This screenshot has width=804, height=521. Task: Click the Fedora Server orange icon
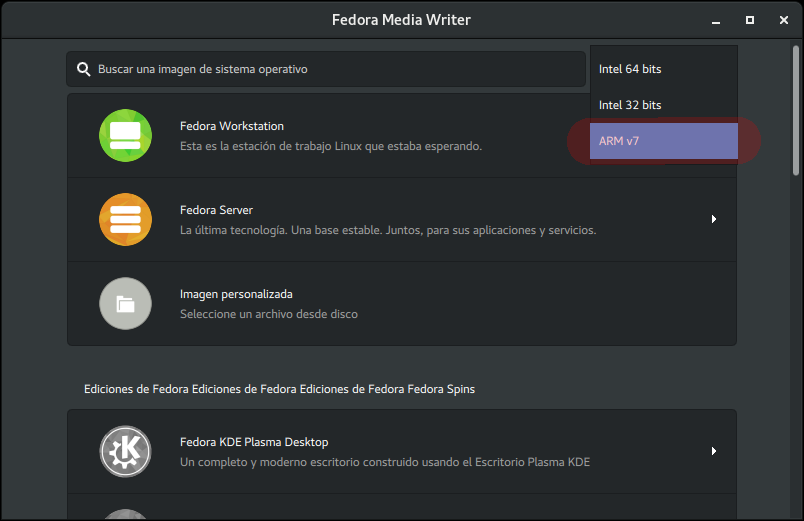[x=125, y=219]
